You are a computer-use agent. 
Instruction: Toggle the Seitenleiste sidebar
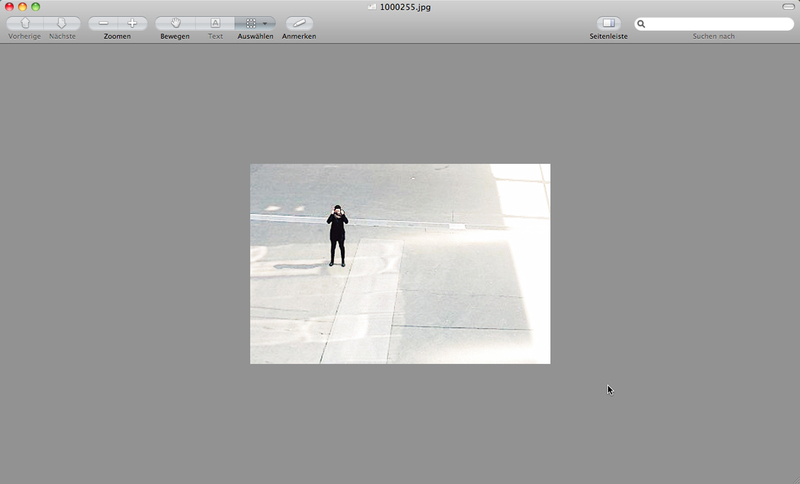609,23
